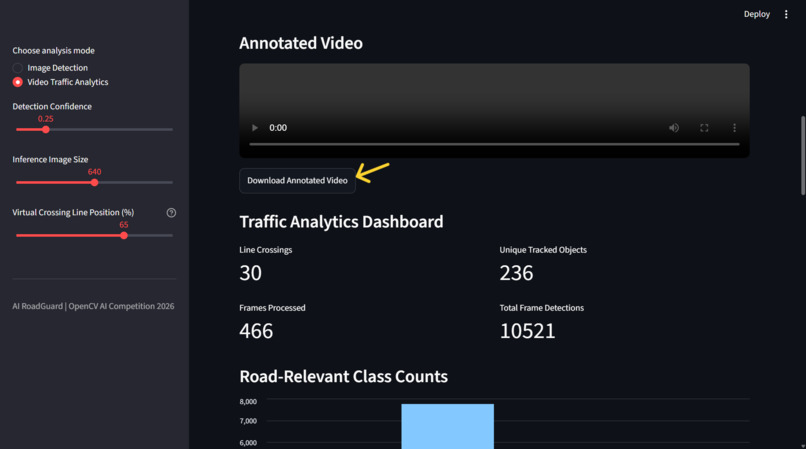Click the Virtual Crossing Line slider handle

click(124, 236)
